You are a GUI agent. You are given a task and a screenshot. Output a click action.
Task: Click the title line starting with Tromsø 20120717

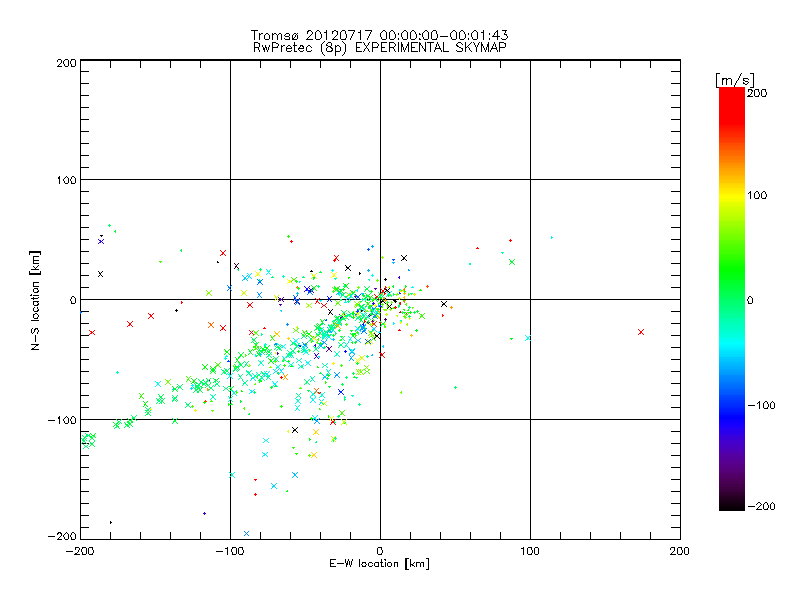pos(379,35)
